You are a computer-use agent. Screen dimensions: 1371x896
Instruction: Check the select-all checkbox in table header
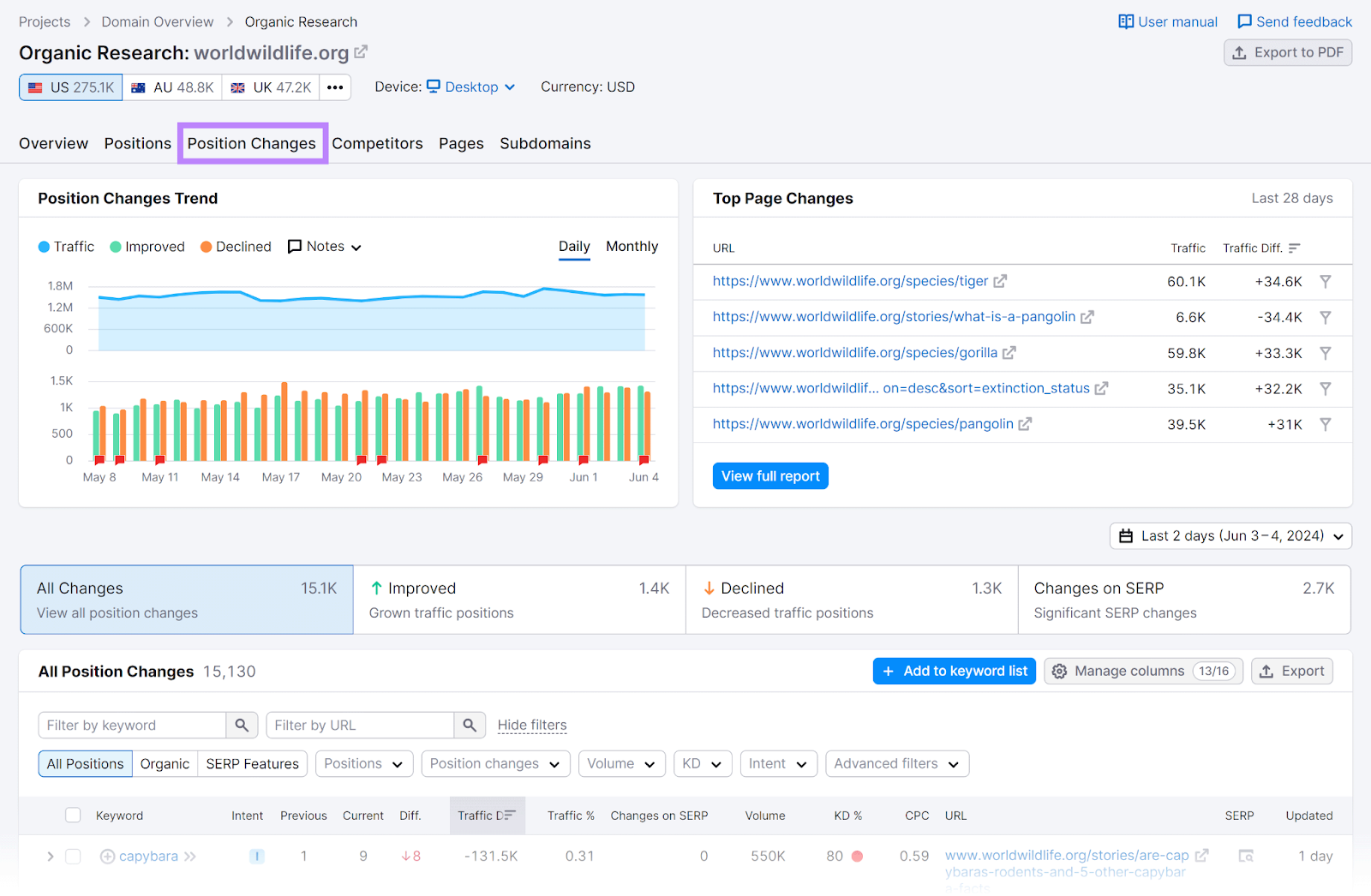coord(73,815)
